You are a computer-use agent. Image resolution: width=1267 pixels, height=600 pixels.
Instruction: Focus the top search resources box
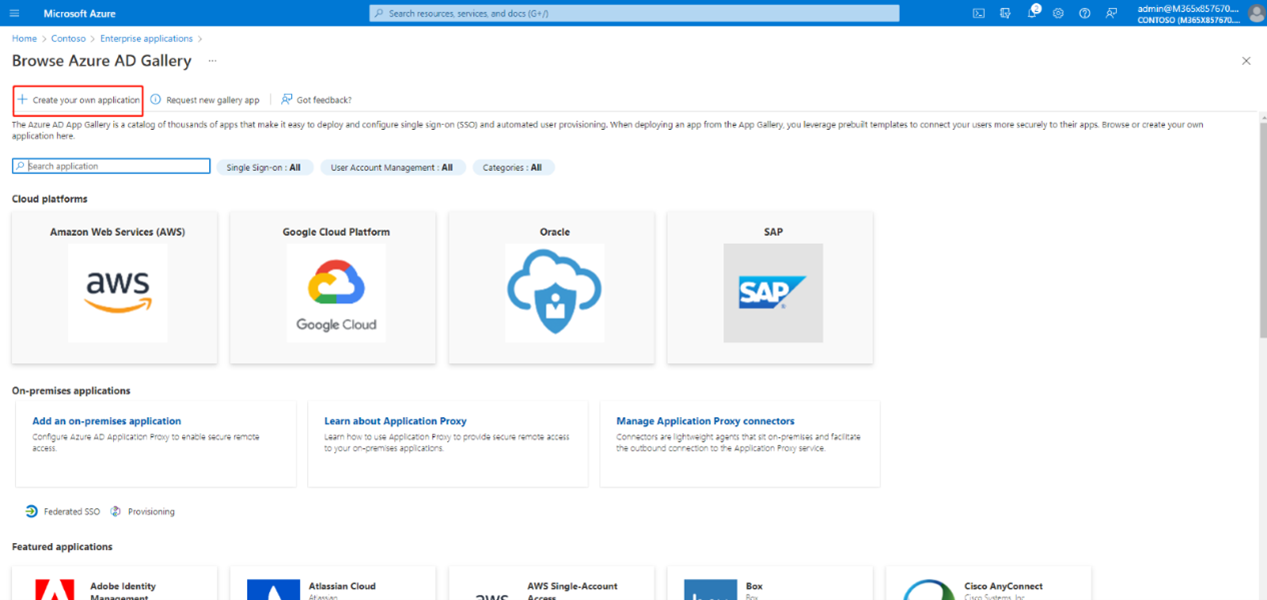pos(634,13)
